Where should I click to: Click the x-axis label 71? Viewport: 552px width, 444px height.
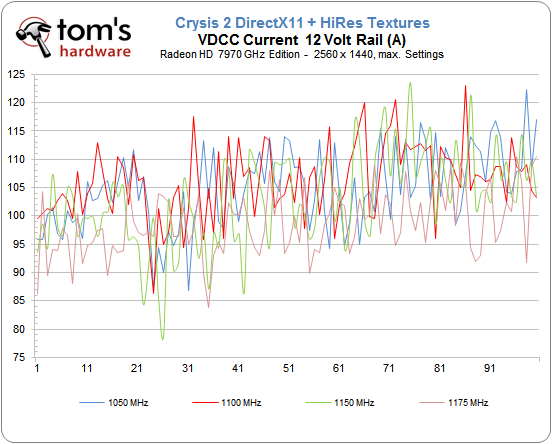[x=389, y=368]
